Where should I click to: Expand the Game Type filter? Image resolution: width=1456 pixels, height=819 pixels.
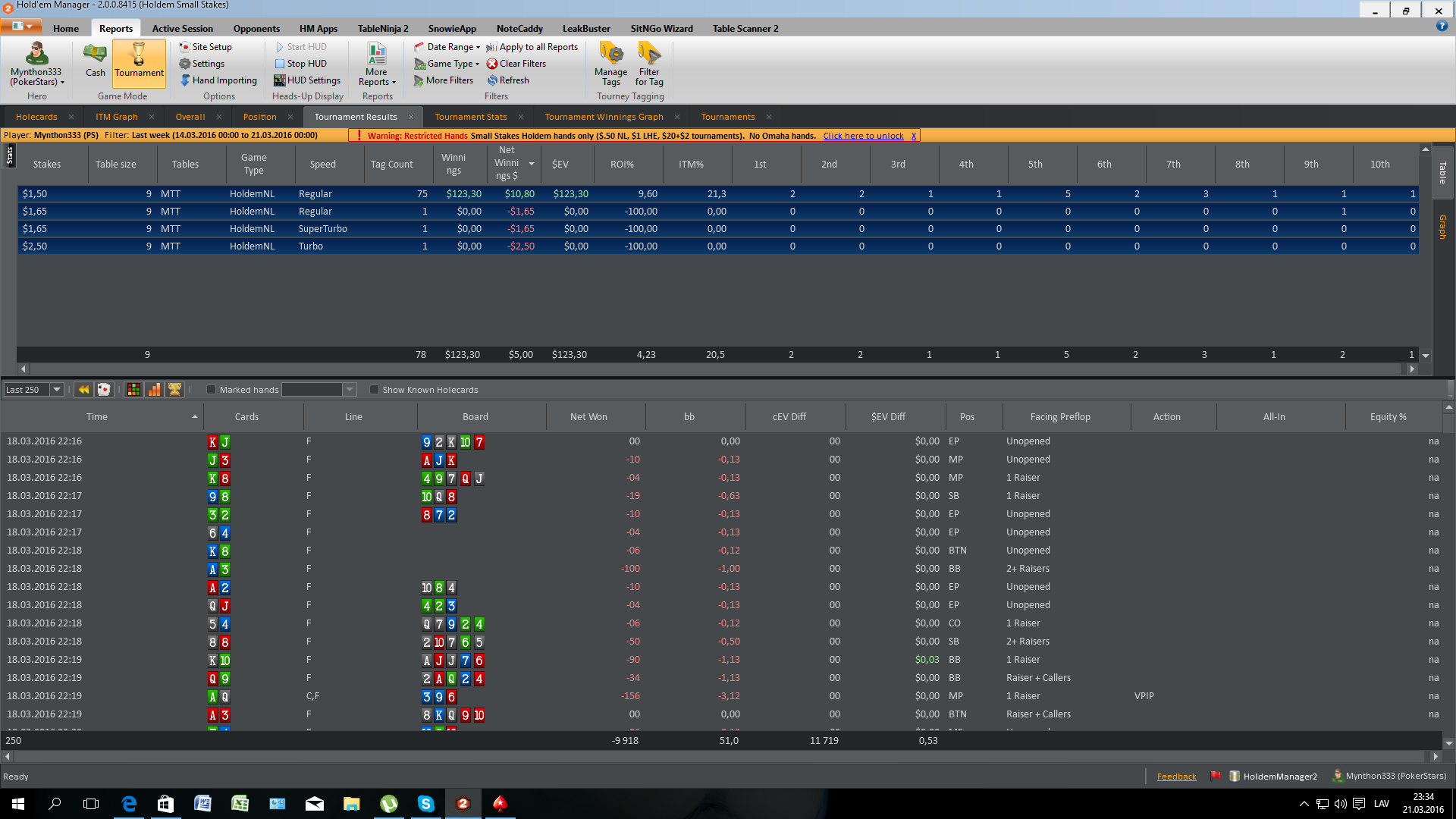coord(447,64)
